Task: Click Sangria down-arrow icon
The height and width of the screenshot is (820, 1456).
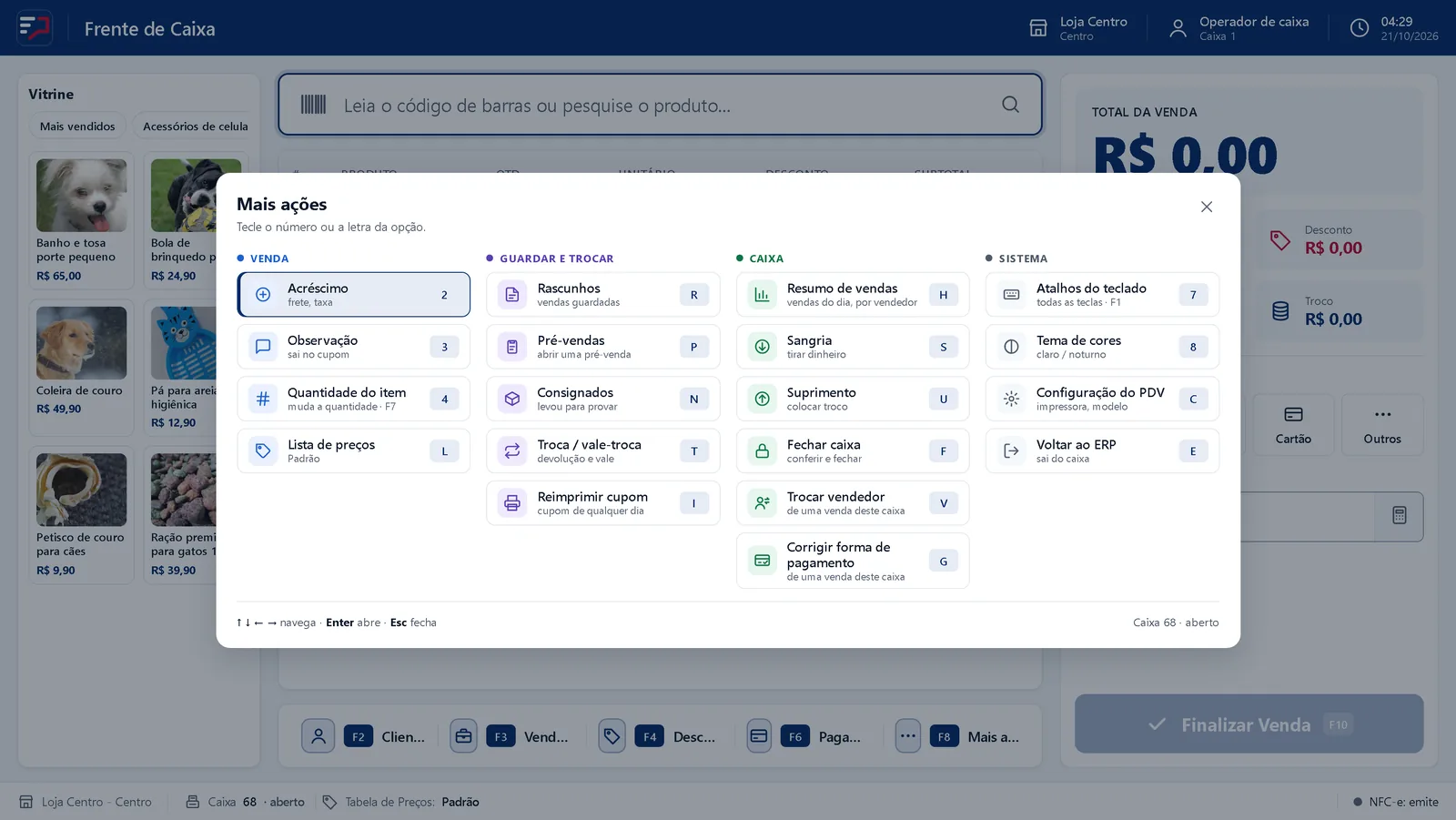Action: [762, 347]
